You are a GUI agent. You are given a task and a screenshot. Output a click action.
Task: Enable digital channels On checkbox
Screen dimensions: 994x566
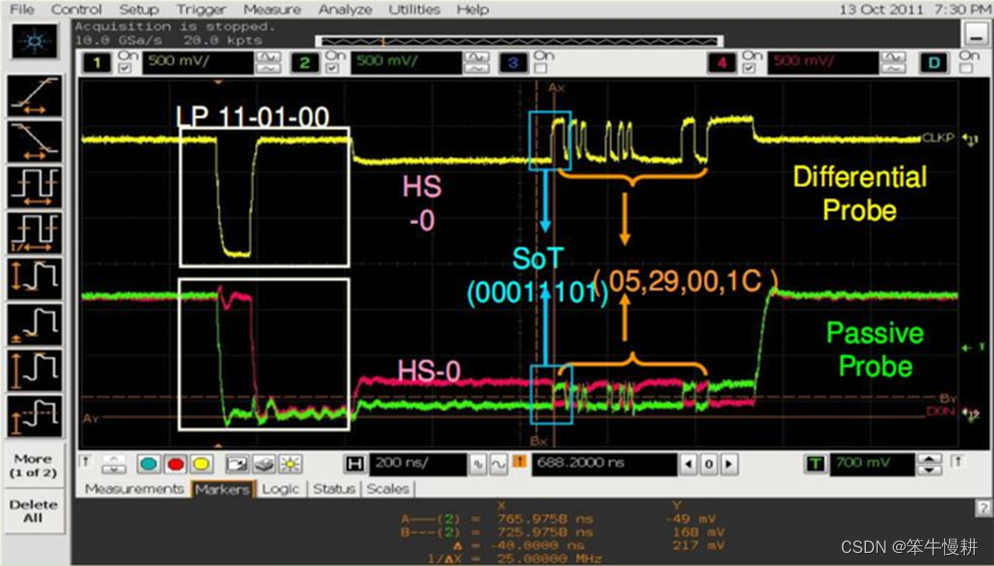tap(966, 68)
